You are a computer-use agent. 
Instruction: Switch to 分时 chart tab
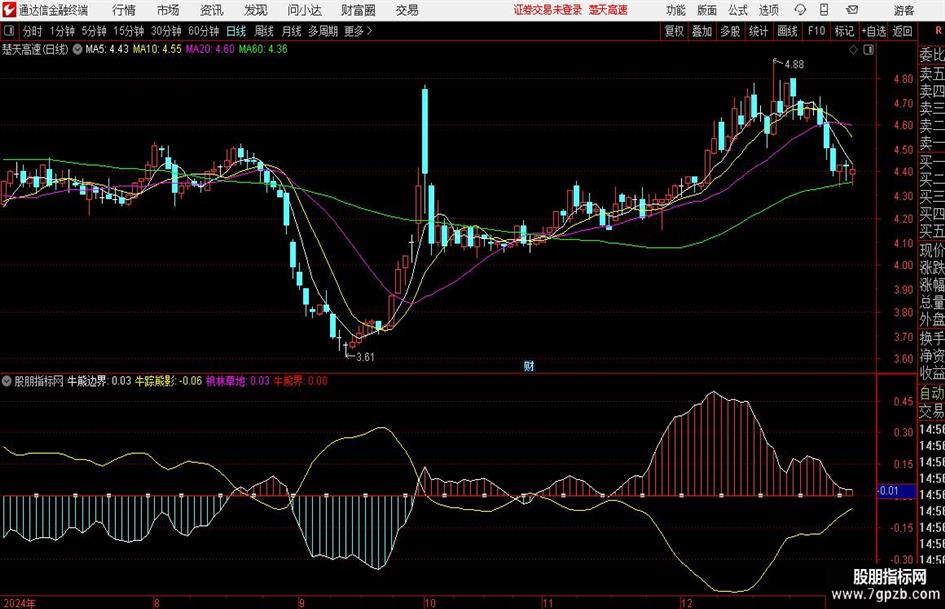click(x=33, y=31)
